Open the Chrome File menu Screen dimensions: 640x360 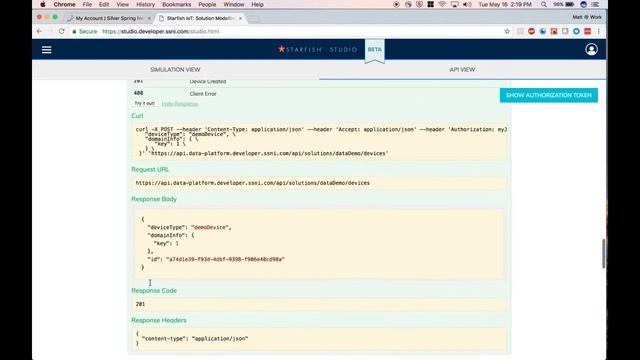87,4
